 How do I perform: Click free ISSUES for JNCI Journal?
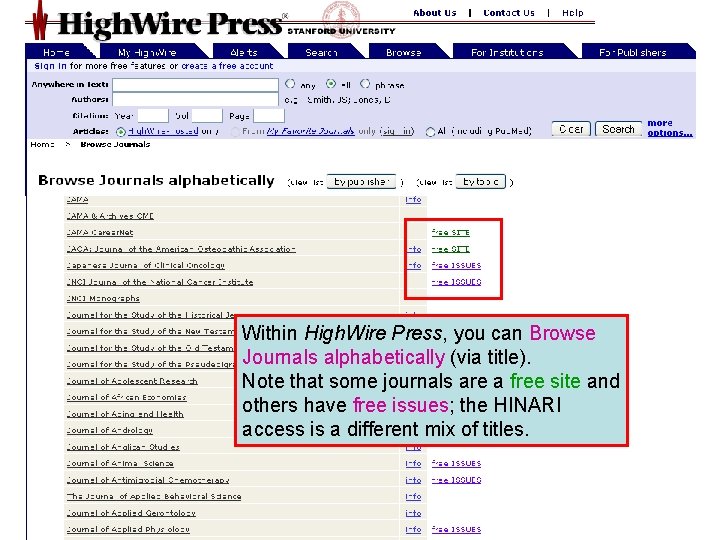coord(456,282)
